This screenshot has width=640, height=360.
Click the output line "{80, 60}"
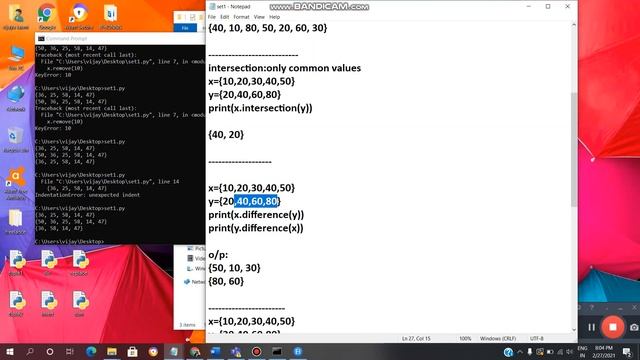226,281
